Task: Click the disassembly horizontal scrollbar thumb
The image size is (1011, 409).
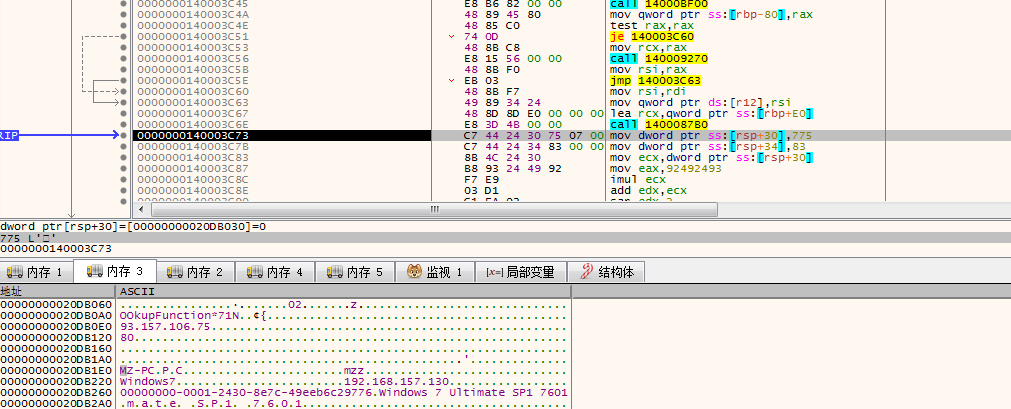Action: tap(434, 210)
